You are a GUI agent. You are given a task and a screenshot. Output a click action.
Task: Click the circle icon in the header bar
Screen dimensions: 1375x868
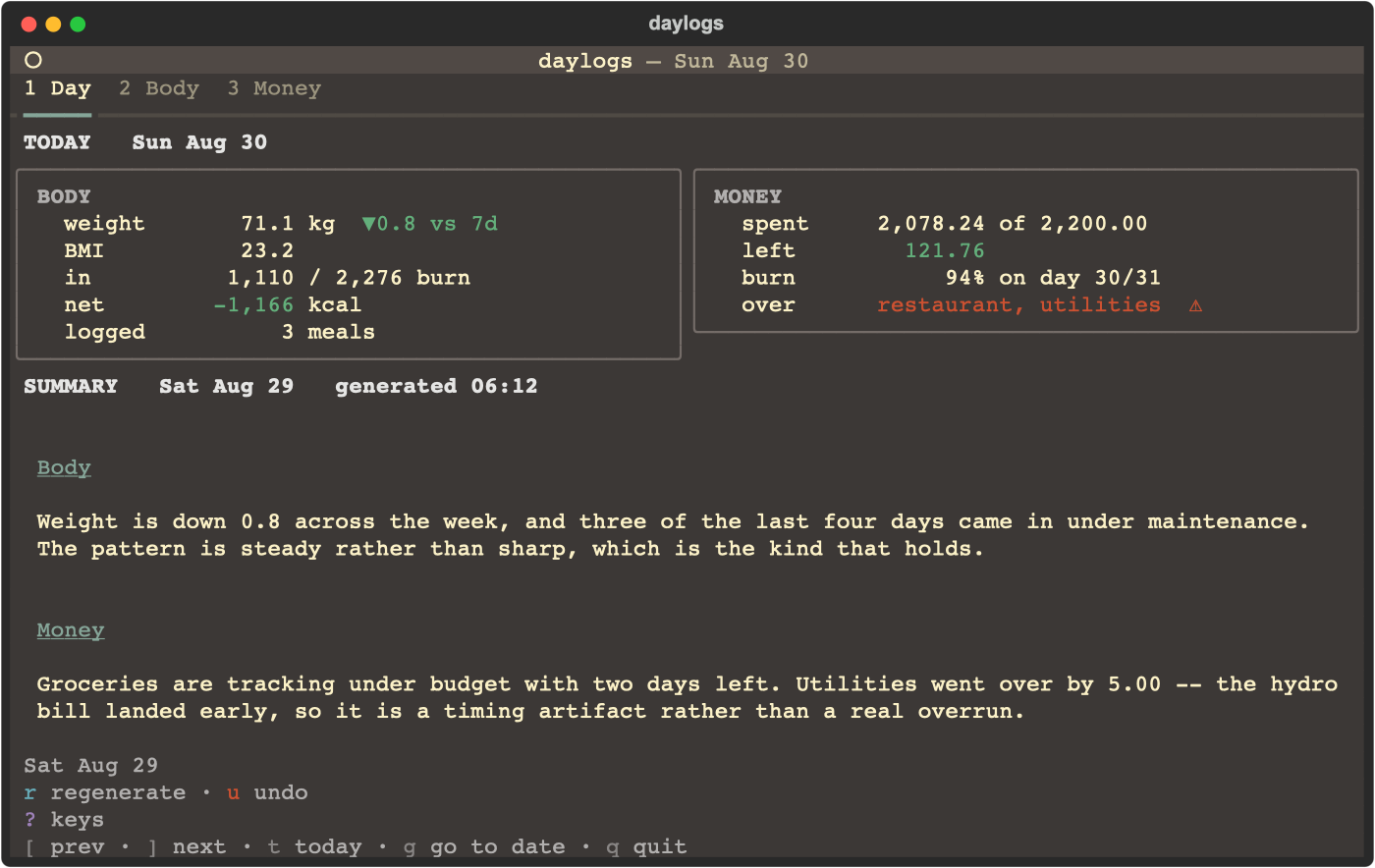[32, 60]
